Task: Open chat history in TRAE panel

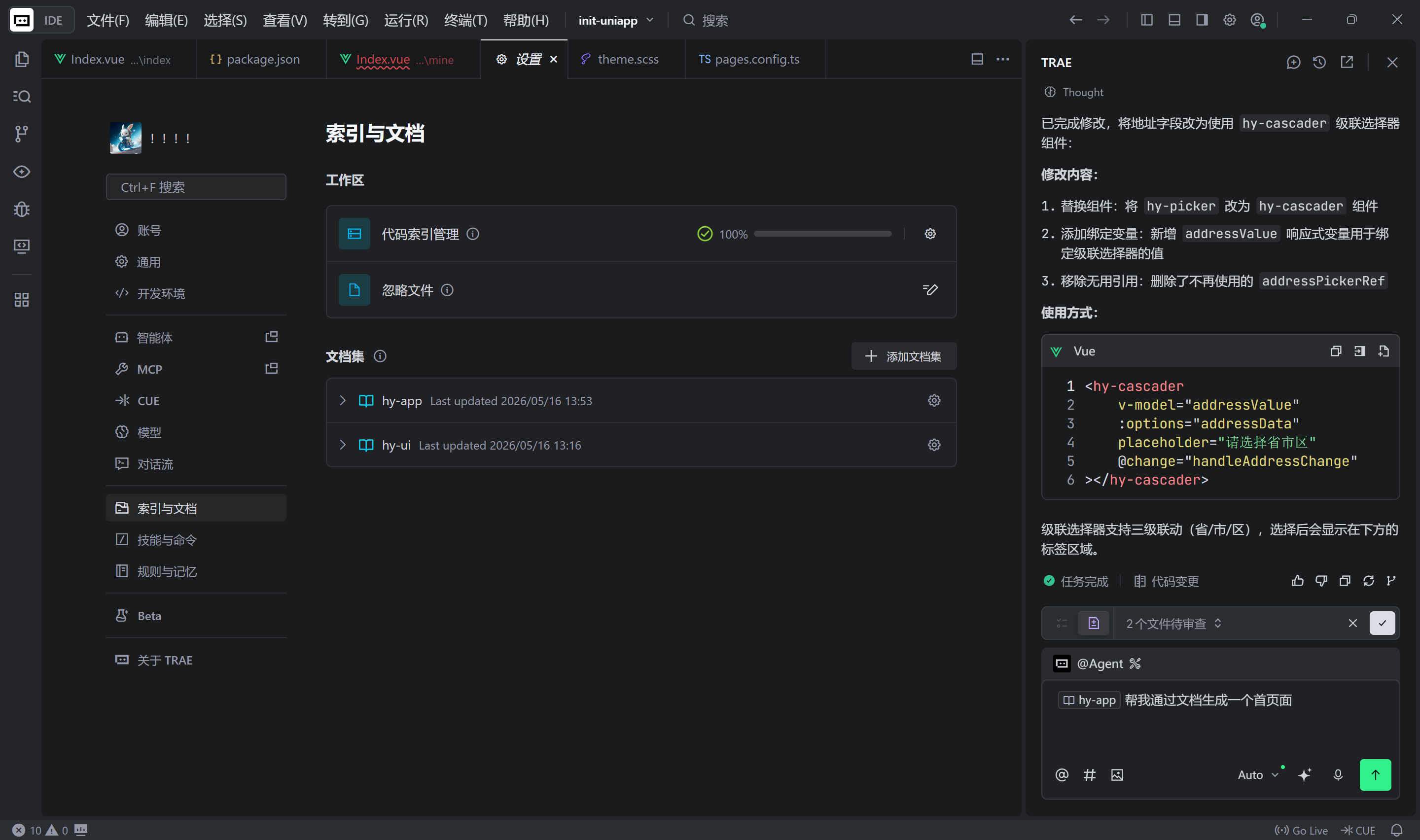Action: point(1319,62)
